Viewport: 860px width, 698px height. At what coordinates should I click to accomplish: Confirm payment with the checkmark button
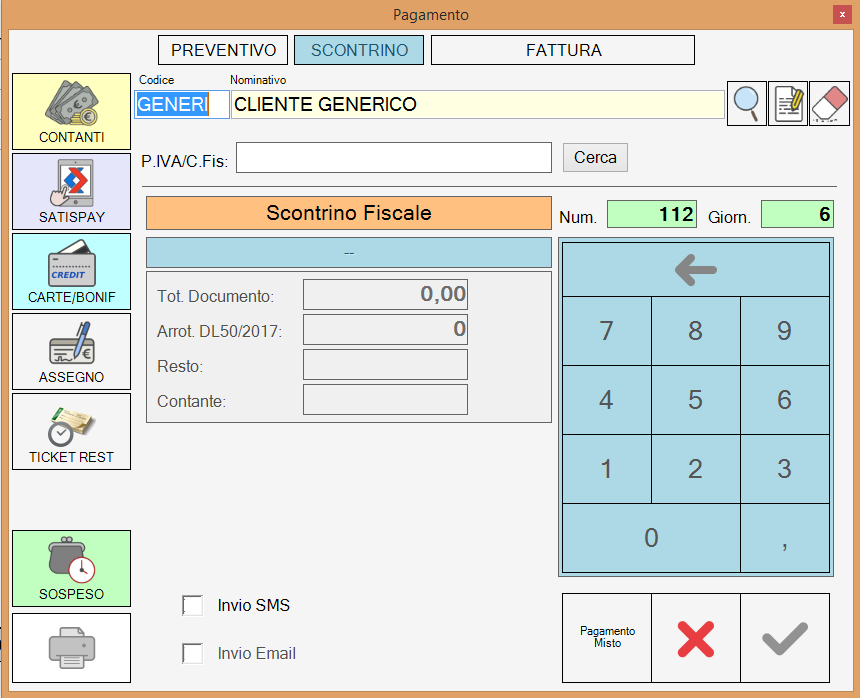coord(785,638)
